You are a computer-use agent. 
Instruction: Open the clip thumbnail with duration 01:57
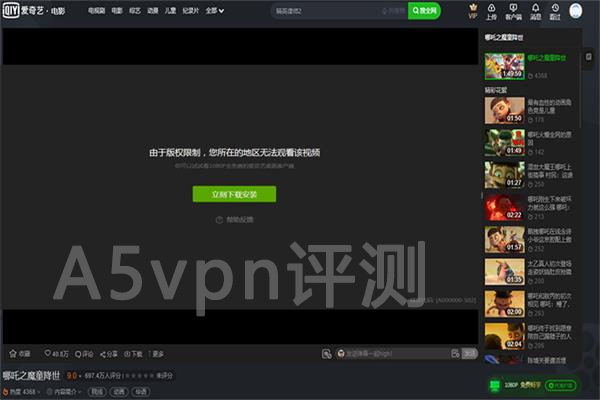click(x=504, y=239)
